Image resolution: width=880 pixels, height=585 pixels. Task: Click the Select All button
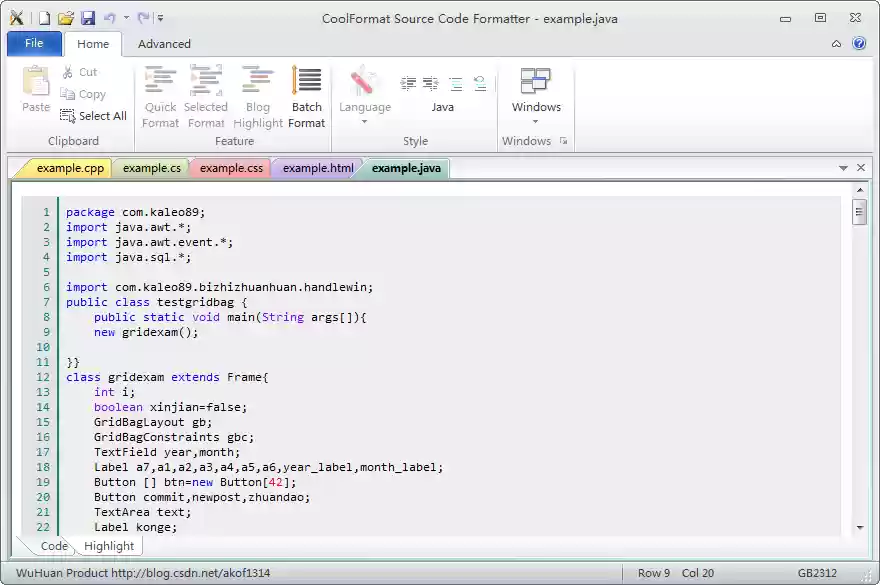point(94,115)
